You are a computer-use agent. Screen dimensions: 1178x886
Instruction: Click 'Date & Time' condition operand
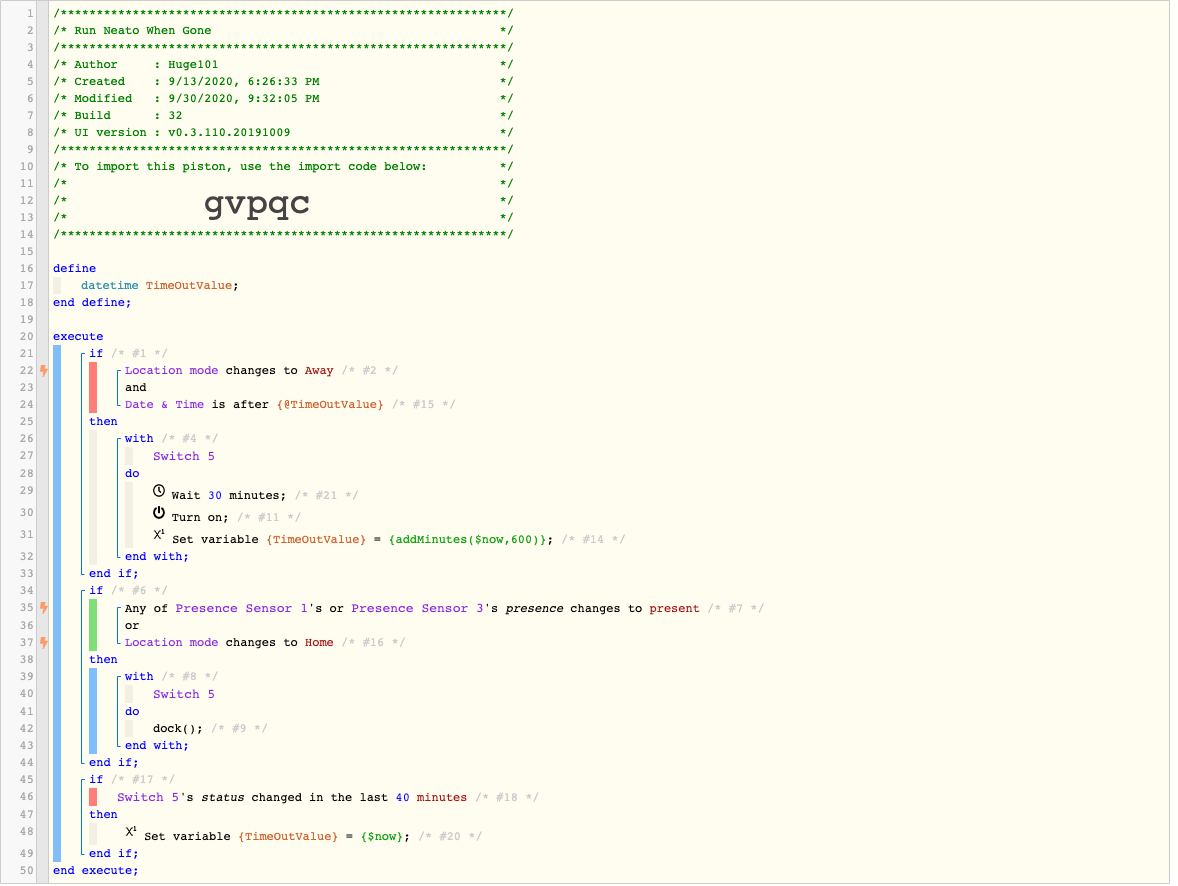[x=164, y=404]
